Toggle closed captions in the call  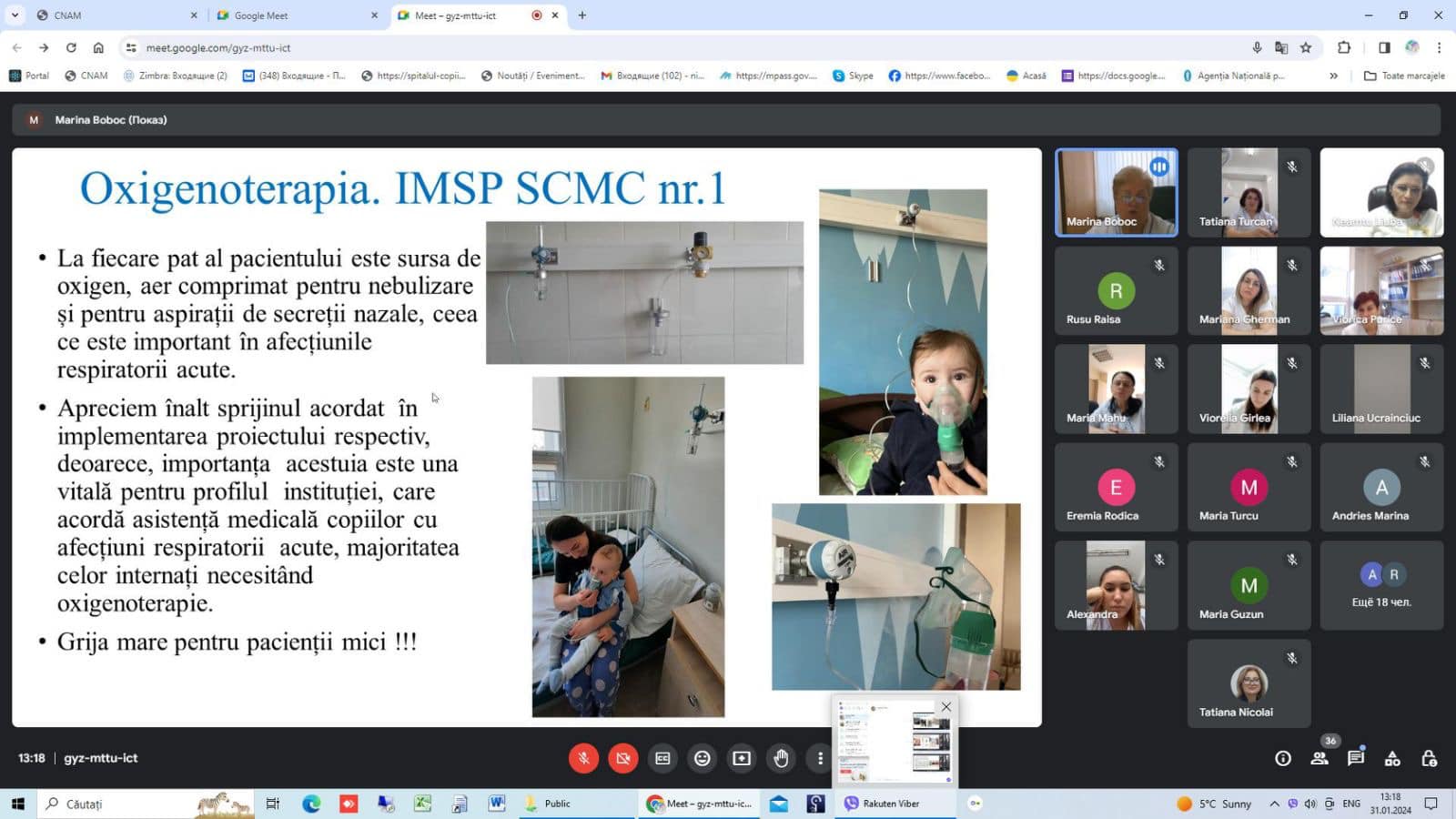pyautogui.click(x=662, y=758)
